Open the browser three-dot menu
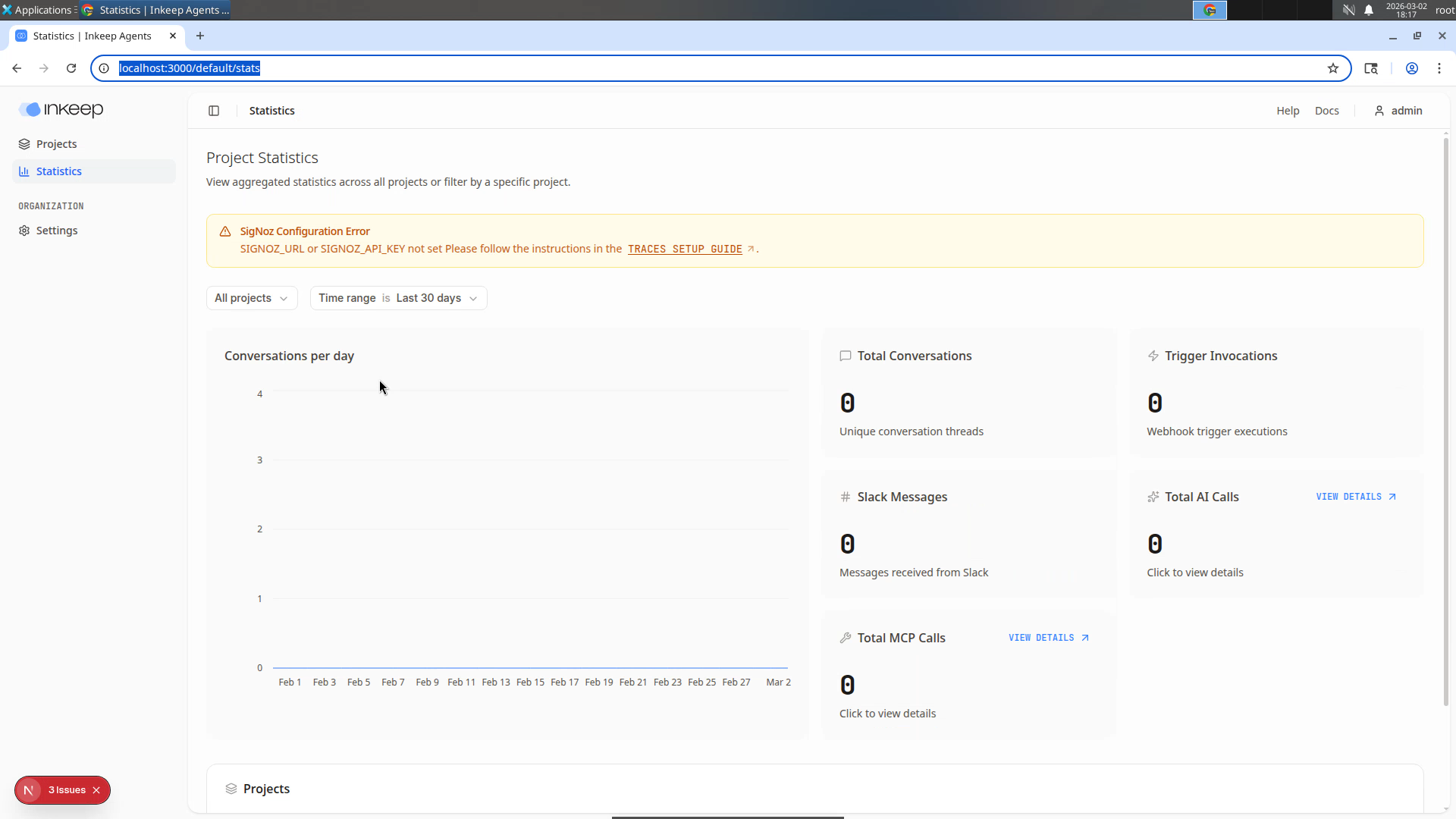The height and width of the screenshot is (819, 1456). 1439,68
